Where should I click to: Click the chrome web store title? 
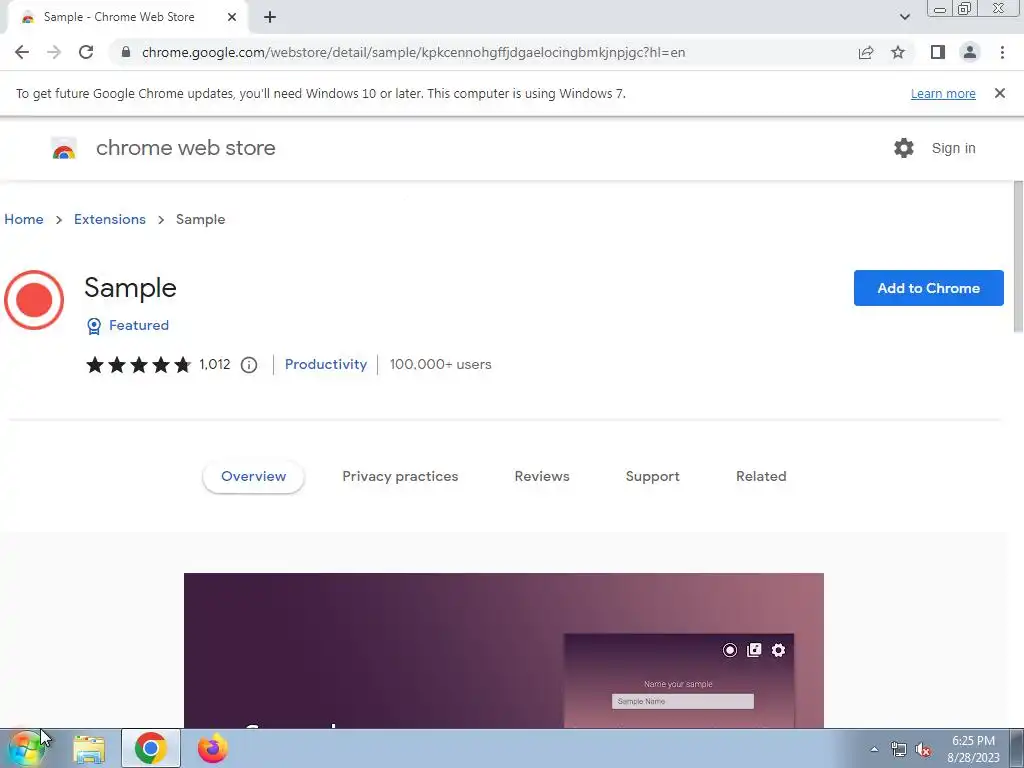(186, 148)
